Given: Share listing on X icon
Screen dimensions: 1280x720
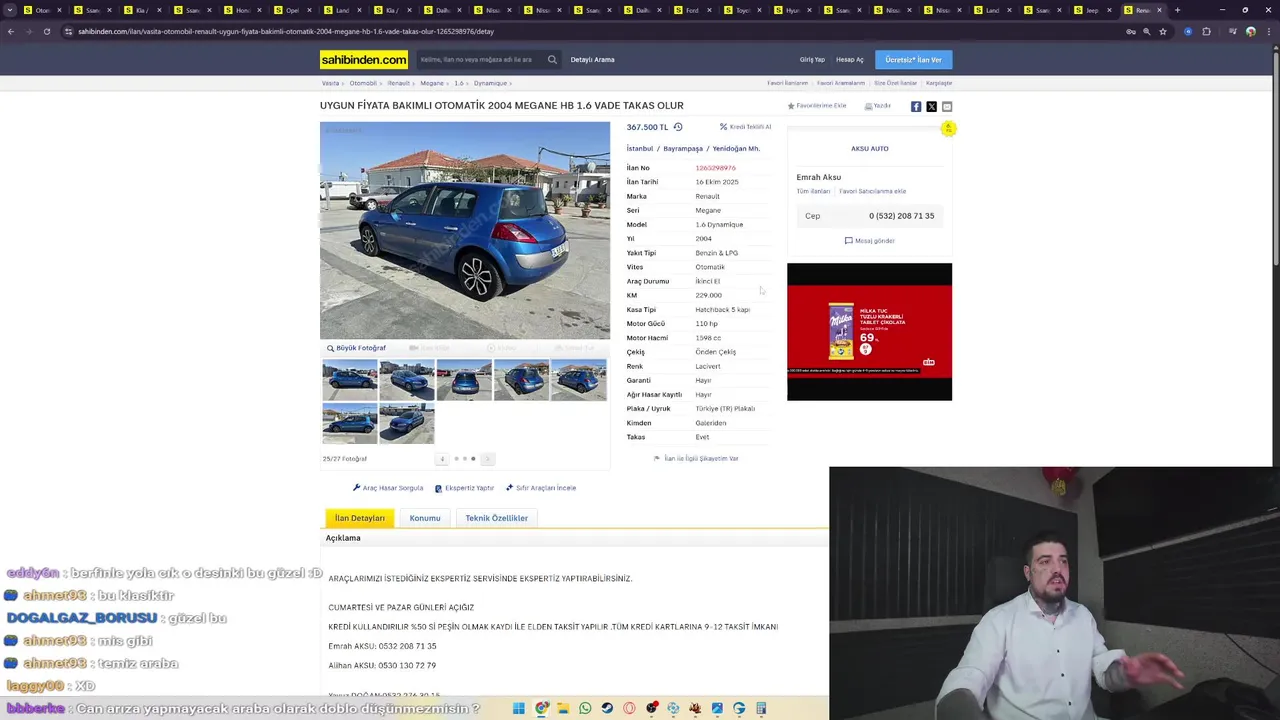Looking at the screenshot, I should 931,106.
